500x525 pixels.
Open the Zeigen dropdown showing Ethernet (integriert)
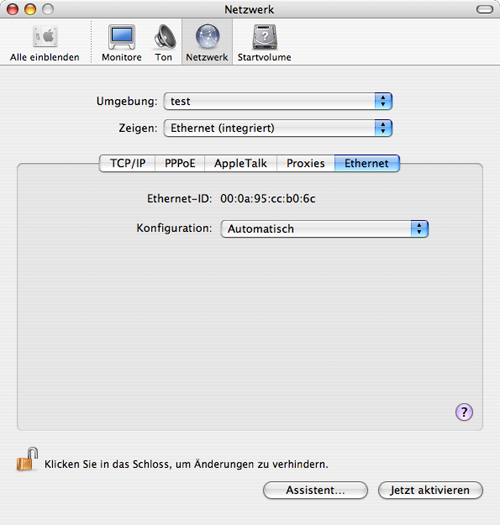(278, 128)
